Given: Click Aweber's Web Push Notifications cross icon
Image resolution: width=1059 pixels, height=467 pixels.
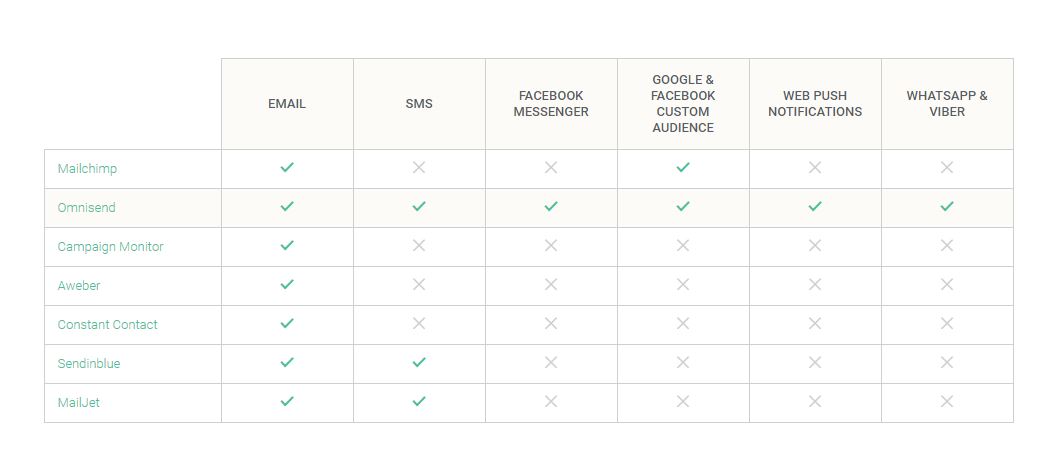Looking at the screenshot, I should pyautogui.click(x=815, y=285).
